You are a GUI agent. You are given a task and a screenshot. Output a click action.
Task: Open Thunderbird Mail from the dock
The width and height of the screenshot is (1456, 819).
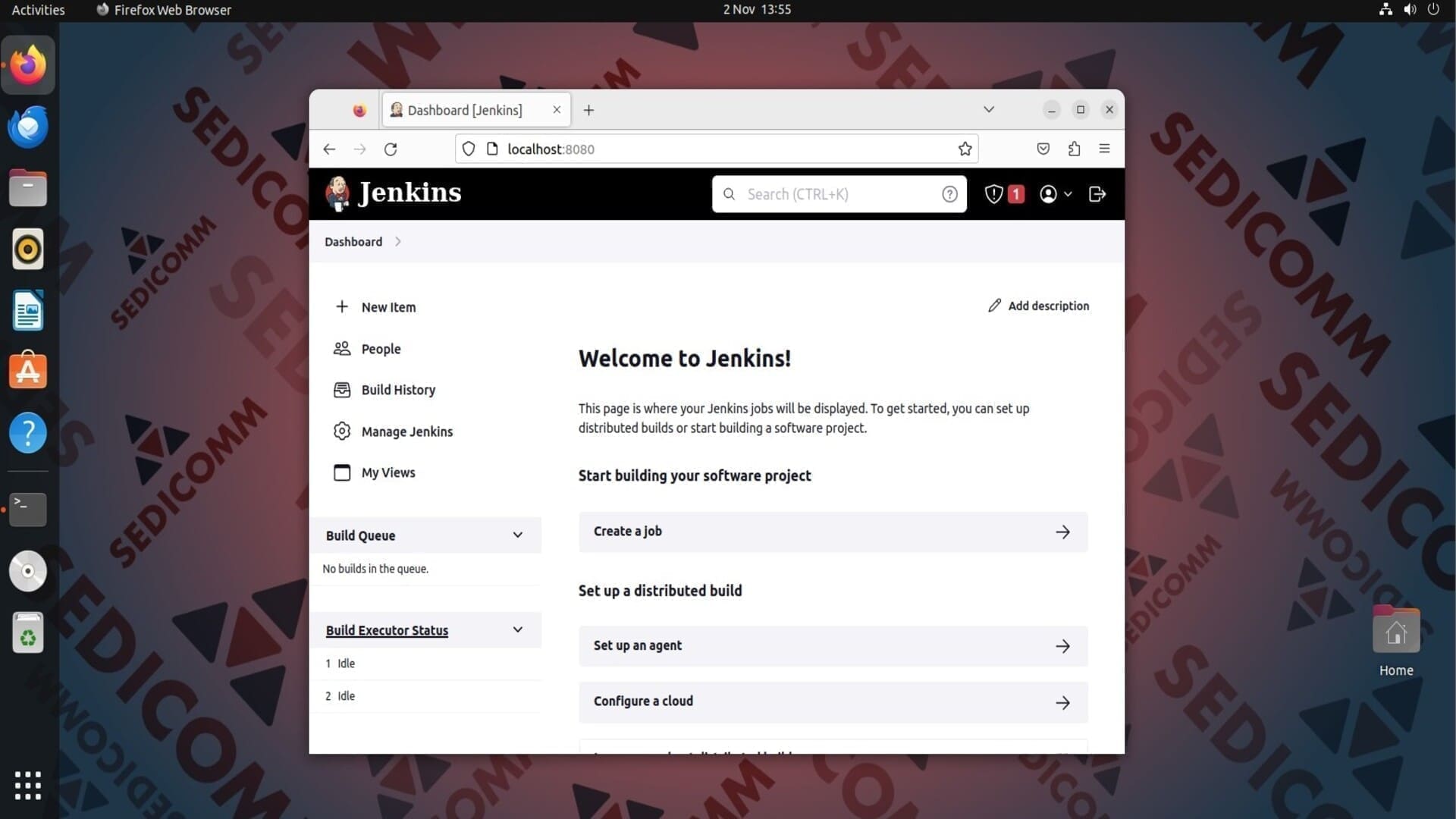pyautogui.click(x=28, y=127)
